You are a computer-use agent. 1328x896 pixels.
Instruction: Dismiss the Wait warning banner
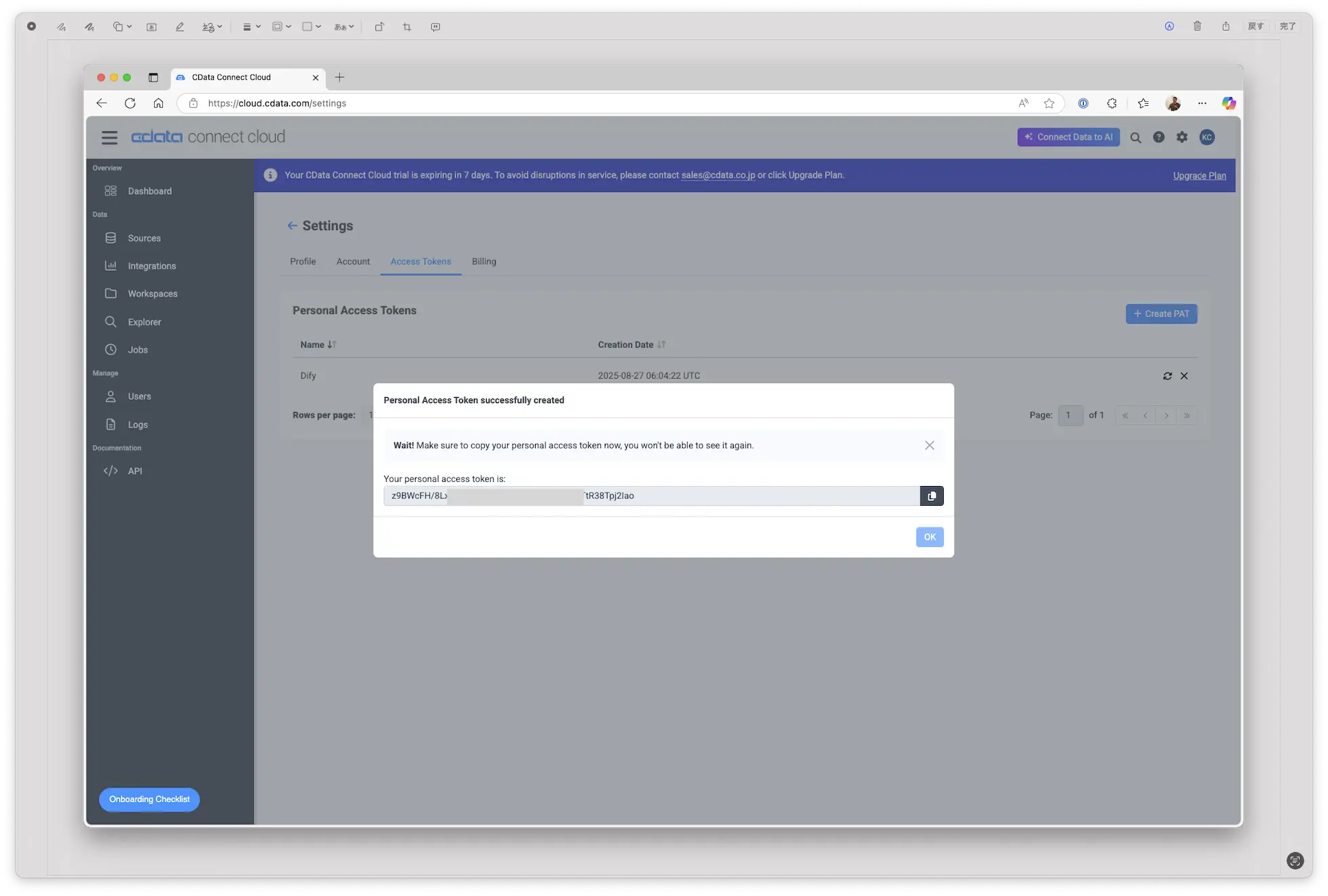(929, 445)
